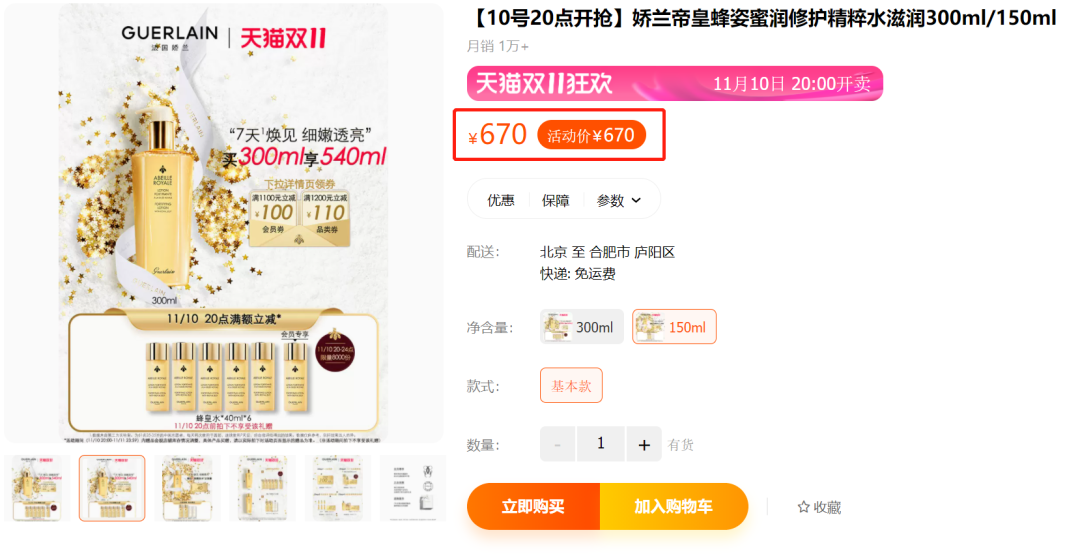Select the 150ml net content option
Viewport: 1080px width, 554px height.
(x=674, y=327)
